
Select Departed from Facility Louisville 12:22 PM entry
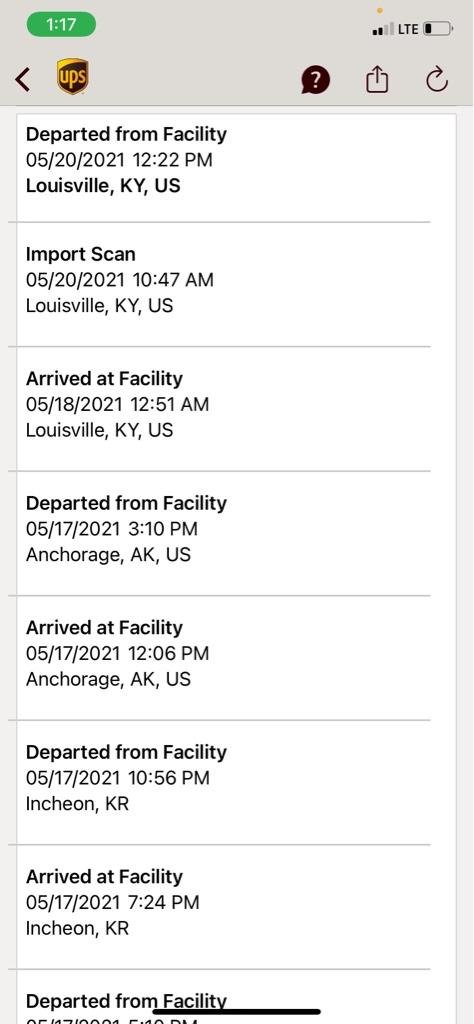tap(223, 168)
